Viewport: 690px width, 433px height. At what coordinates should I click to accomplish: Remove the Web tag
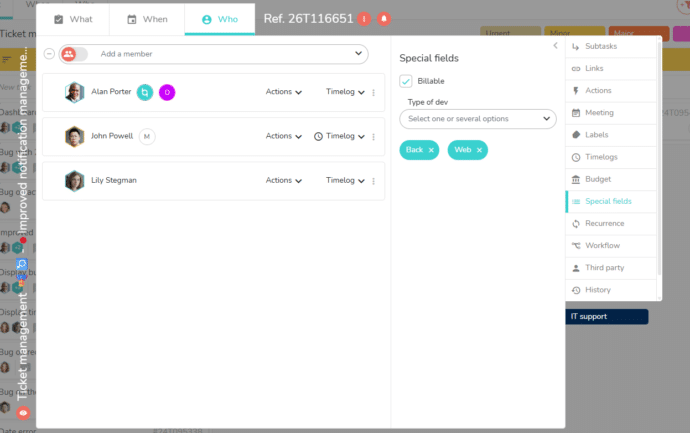[x=479, y=150]
